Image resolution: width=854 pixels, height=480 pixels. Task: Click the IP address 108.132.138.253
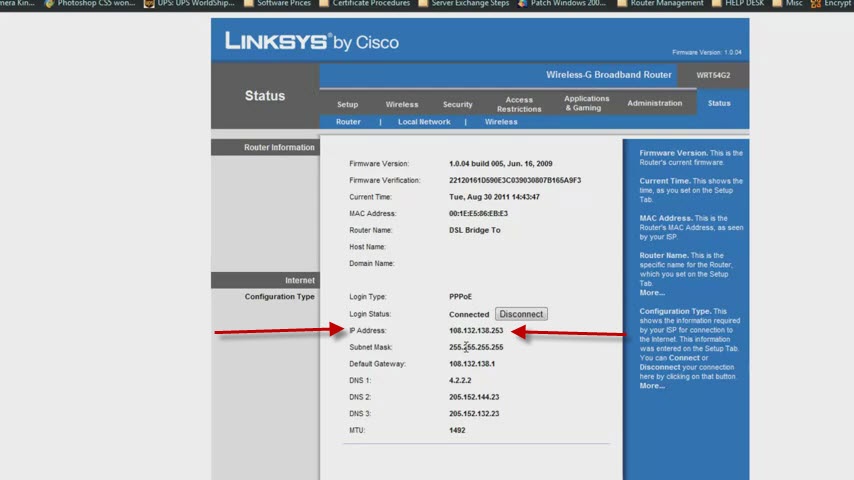[x=476, y=331]
